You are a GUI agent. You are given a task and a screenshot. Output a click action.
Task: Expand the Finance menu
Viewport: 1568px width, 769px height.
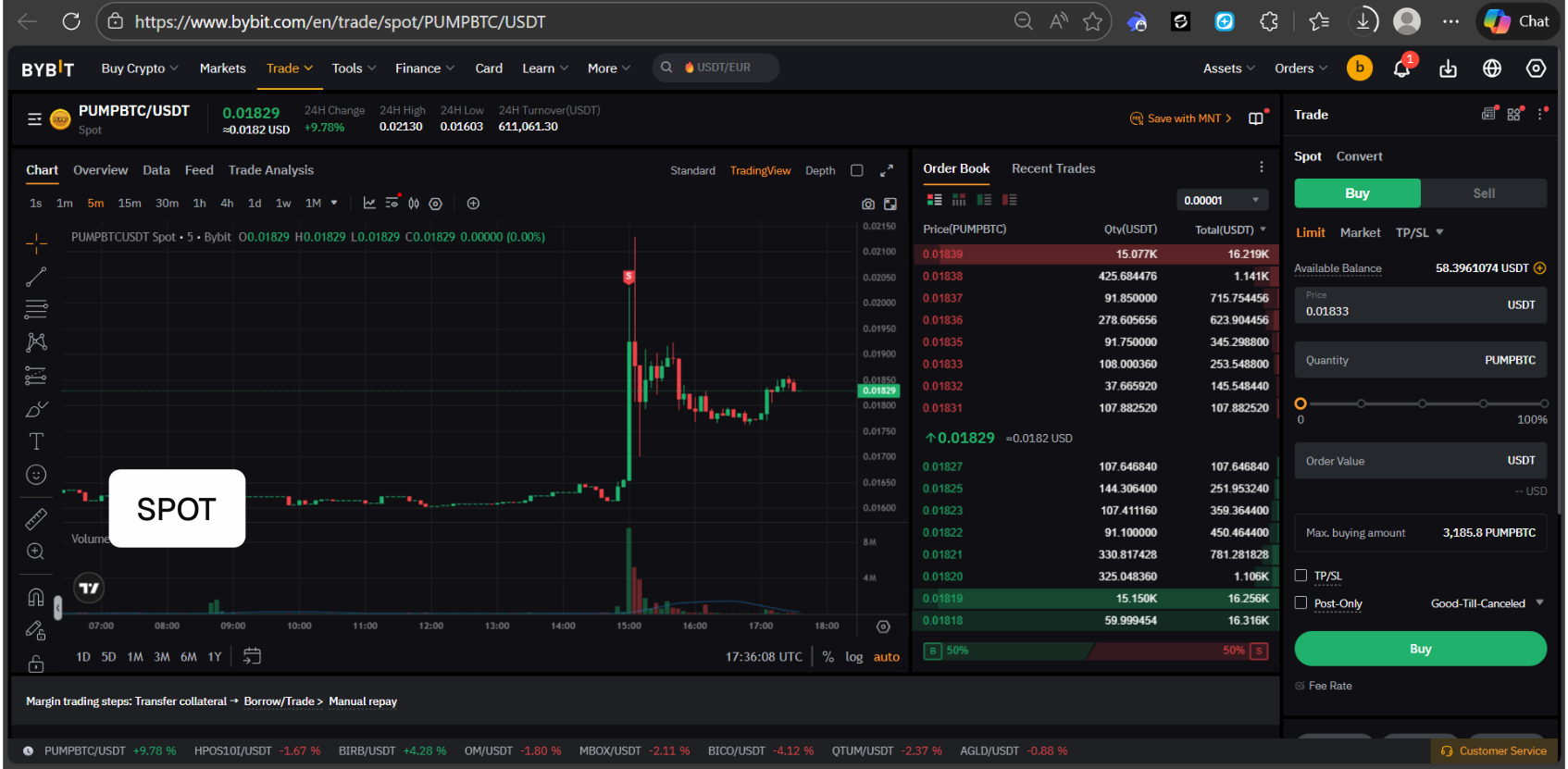(425, 68)
